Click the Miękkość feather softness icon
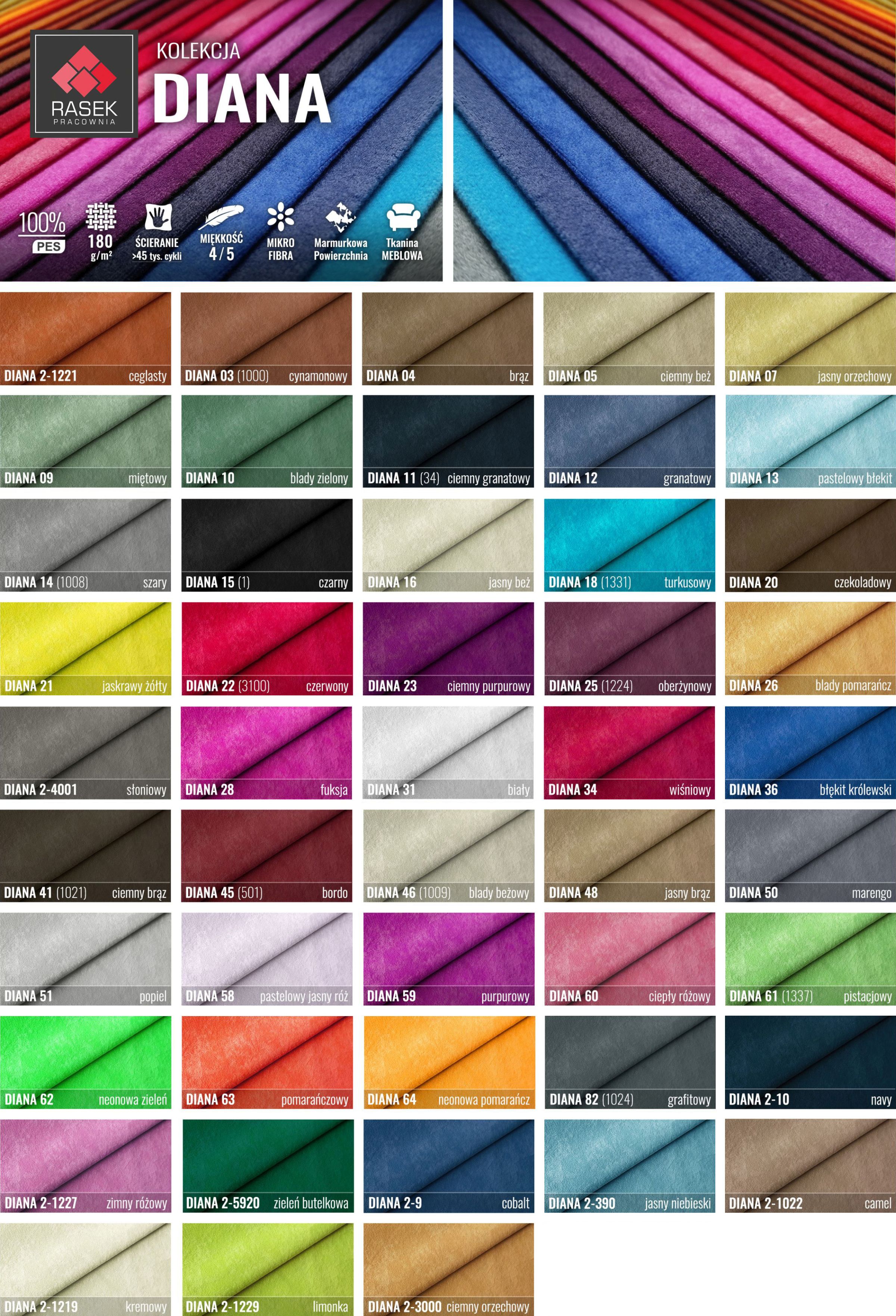This screenshot has width=896, height=1316. pyautogui.click(x=221, y=218)
